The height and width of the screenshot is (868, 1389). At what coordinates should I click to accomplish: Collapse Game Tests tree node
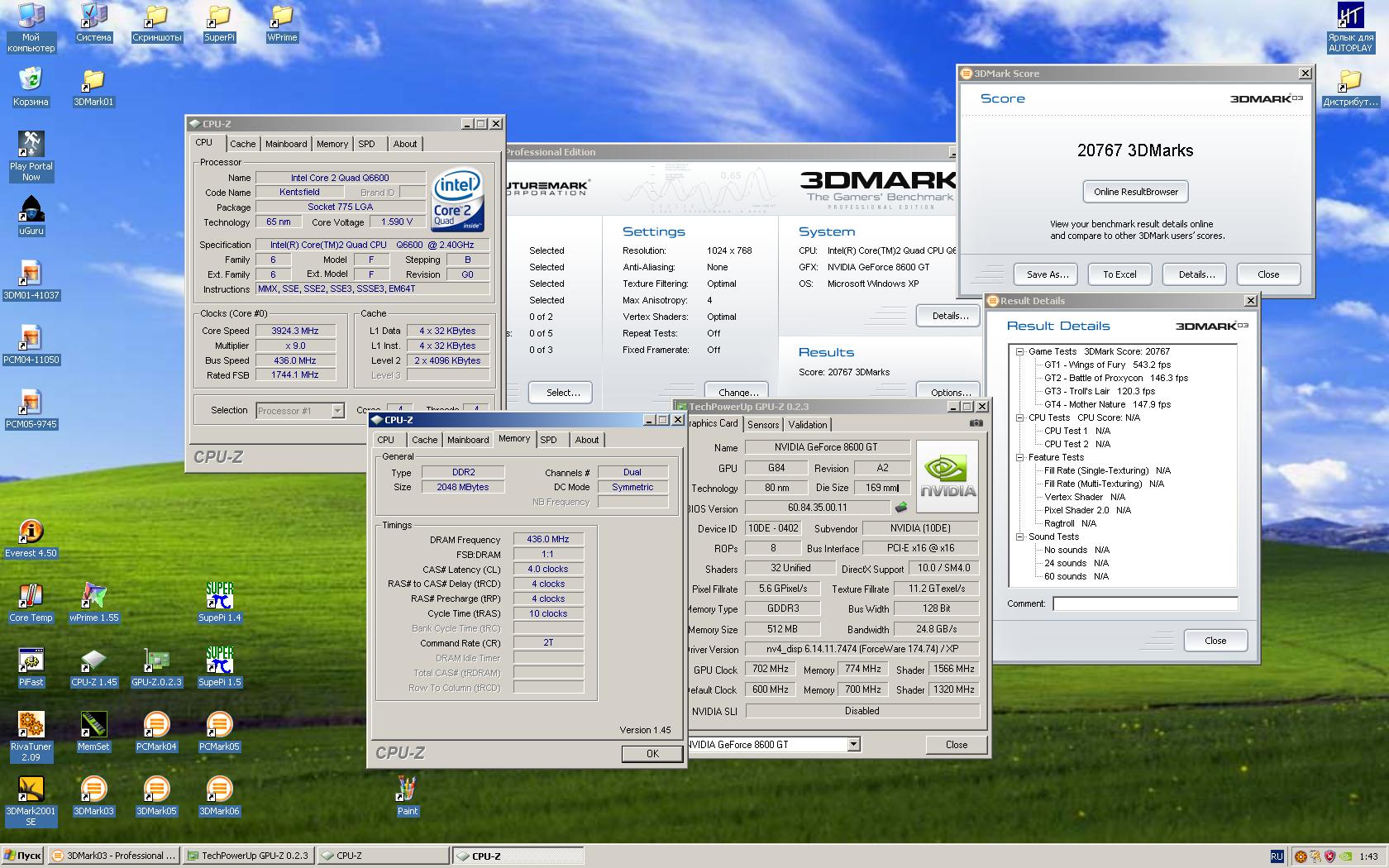tap(1019, 351)
